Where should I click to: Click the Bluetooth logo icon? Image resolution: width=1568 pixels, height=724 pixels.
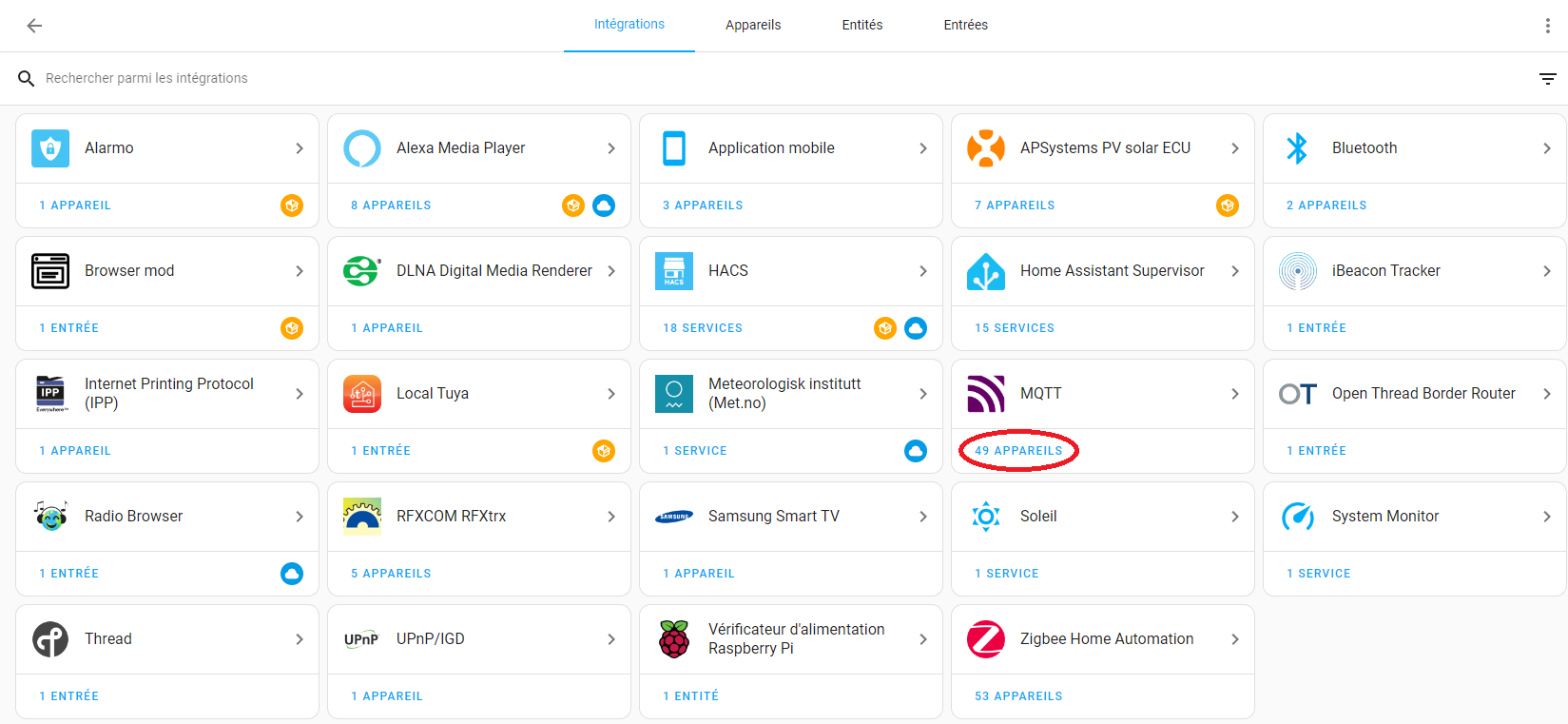[1298, 148]
